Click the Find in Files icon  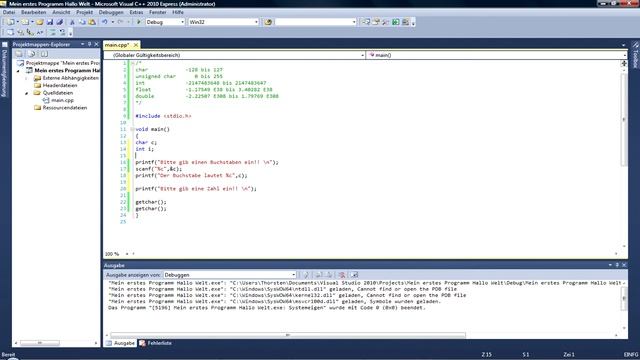click(x=268, y=22)
